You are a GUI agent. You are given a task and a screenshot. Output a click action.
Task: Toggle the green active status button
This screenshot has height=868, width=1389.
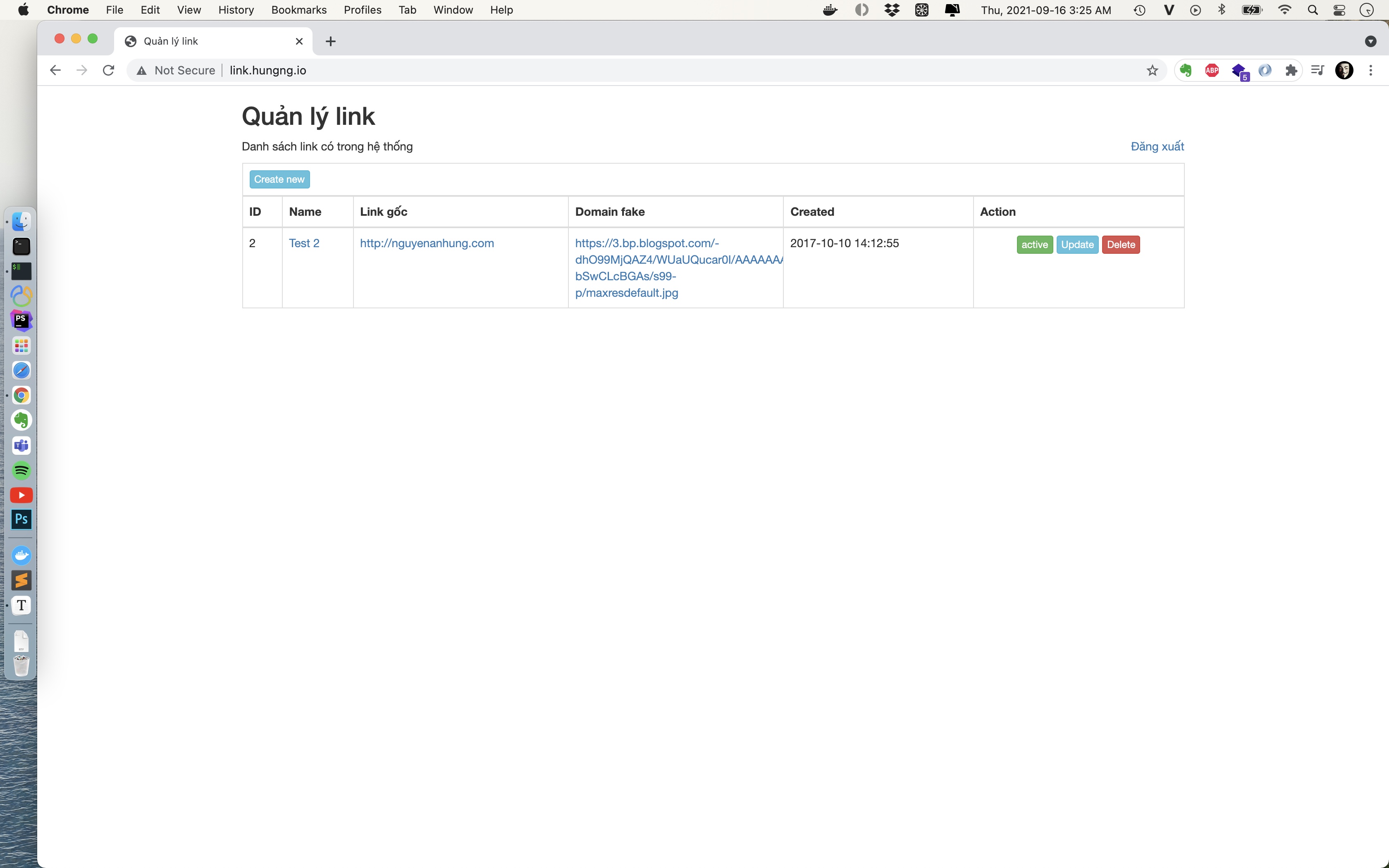click(x=1034, y=245)
